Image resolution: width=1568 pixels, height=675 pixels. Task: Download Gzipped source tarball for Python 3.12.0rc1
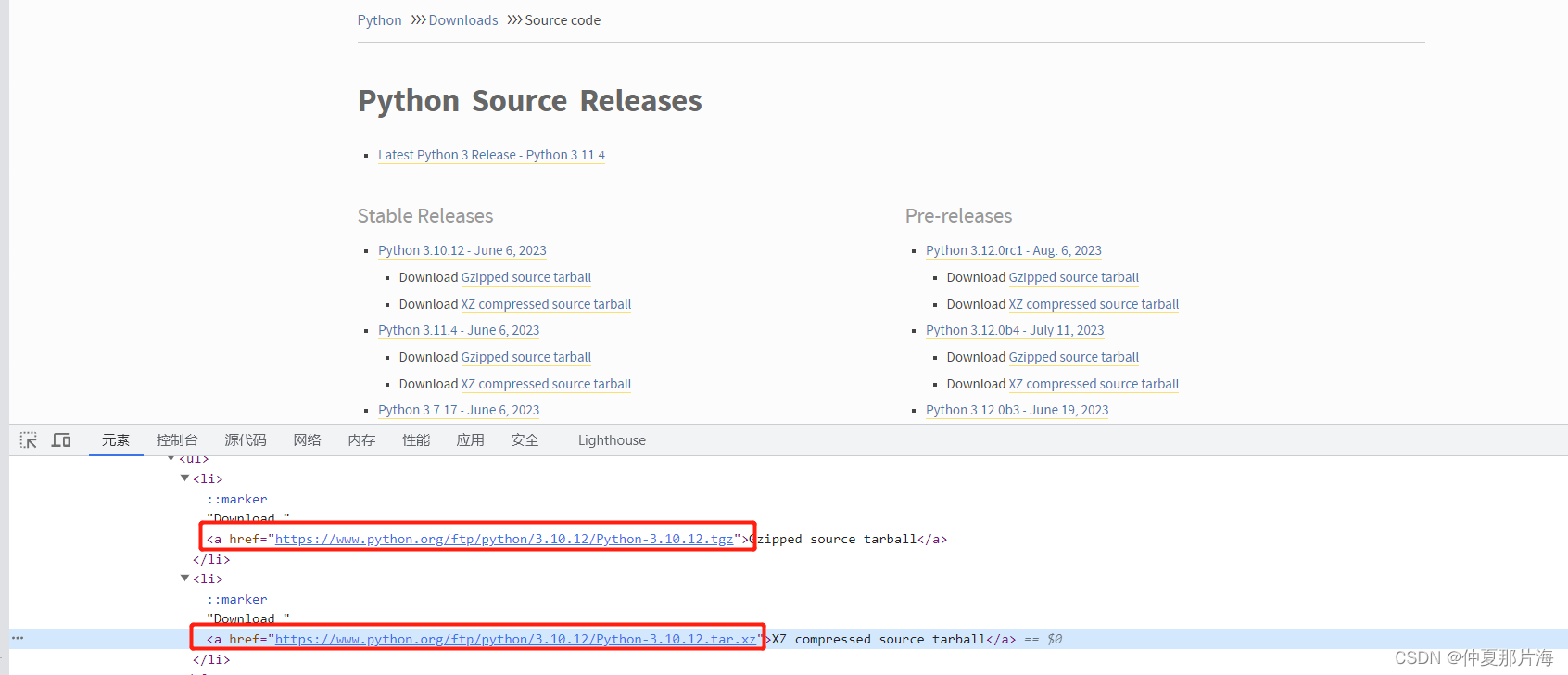(1074, 277)
